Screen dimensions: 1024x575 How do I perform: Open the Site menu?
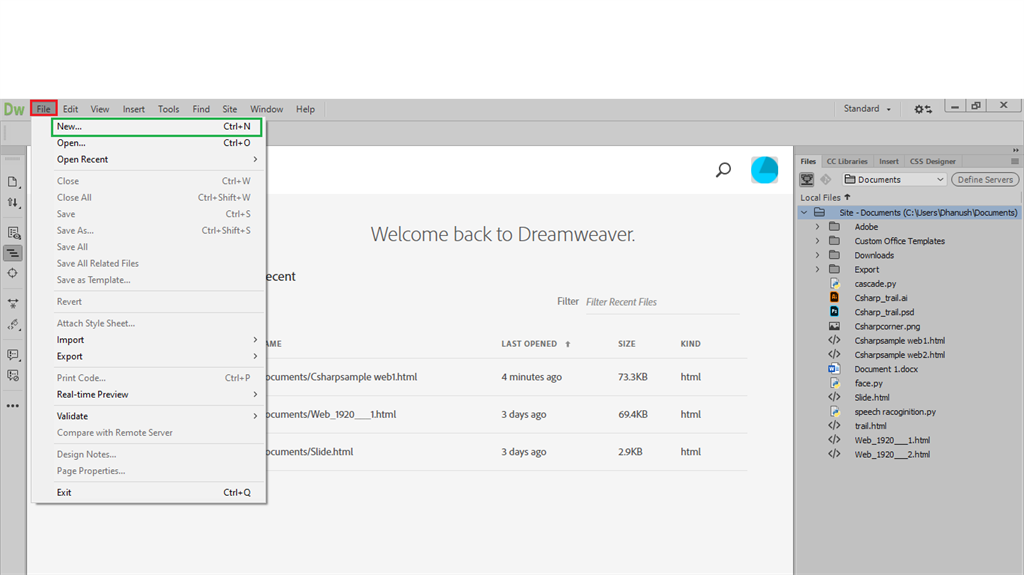point(230,109)
